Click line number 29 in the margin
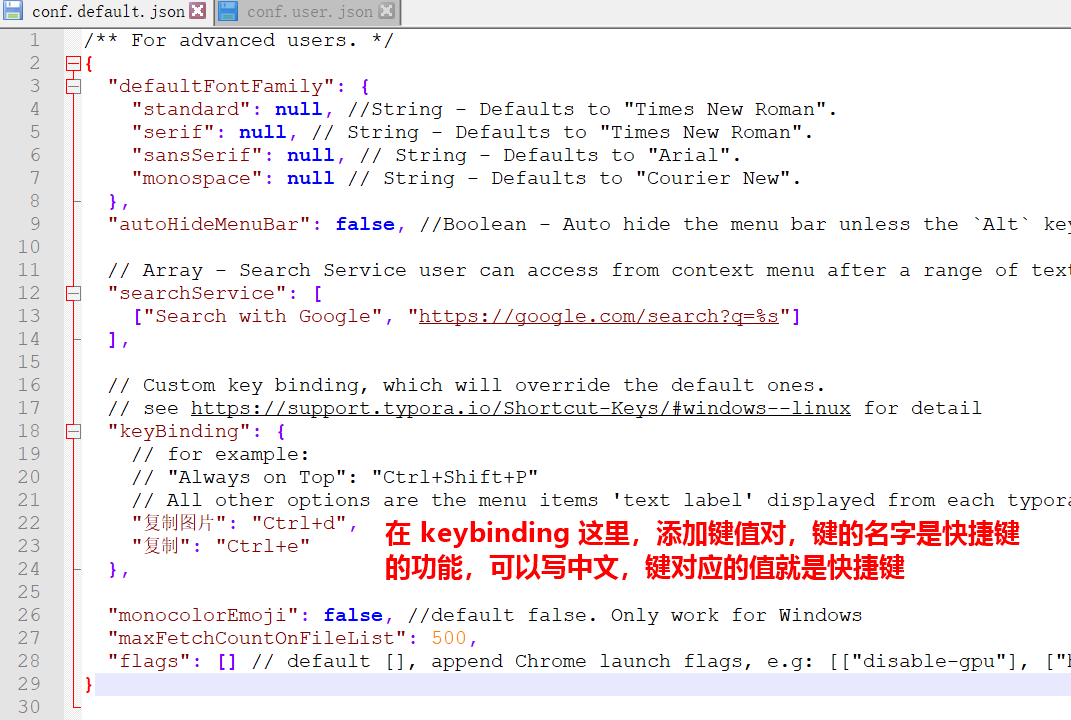Viewport: 1071px width, 720px height. click(29, 684)
